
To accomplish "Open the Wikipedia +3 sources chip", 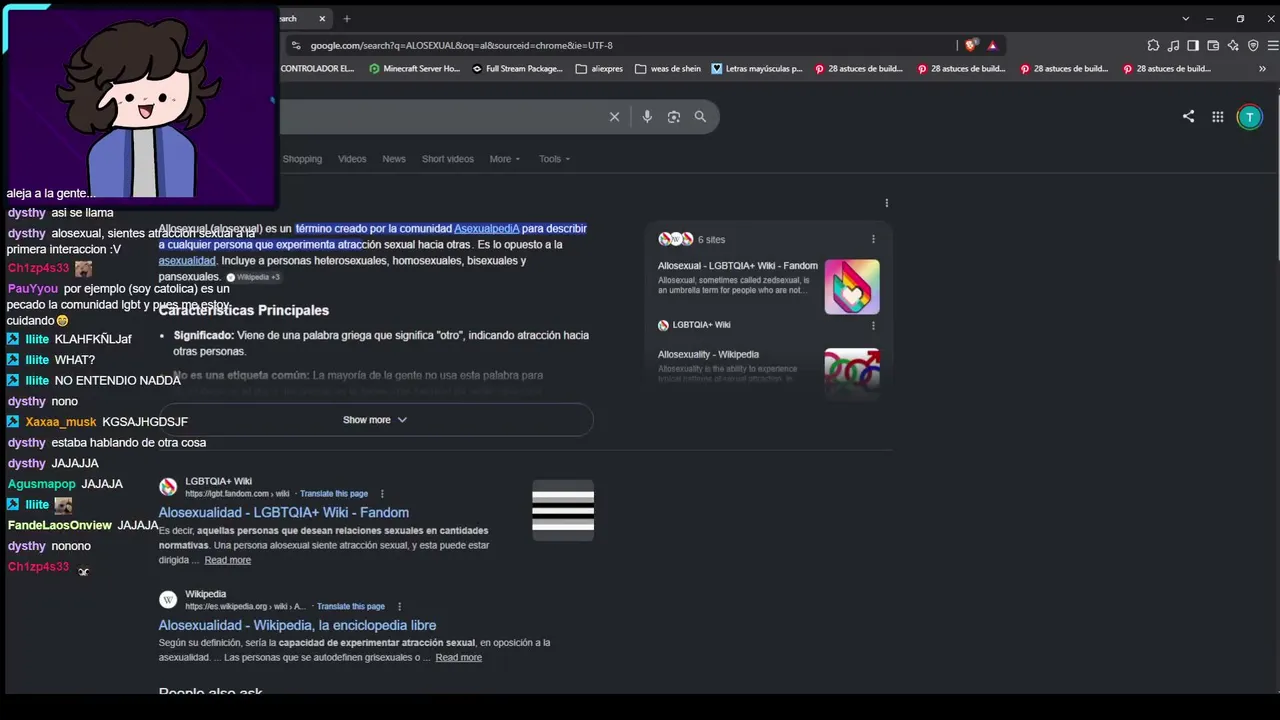I will pyautogui.click(x=253, y=277).
